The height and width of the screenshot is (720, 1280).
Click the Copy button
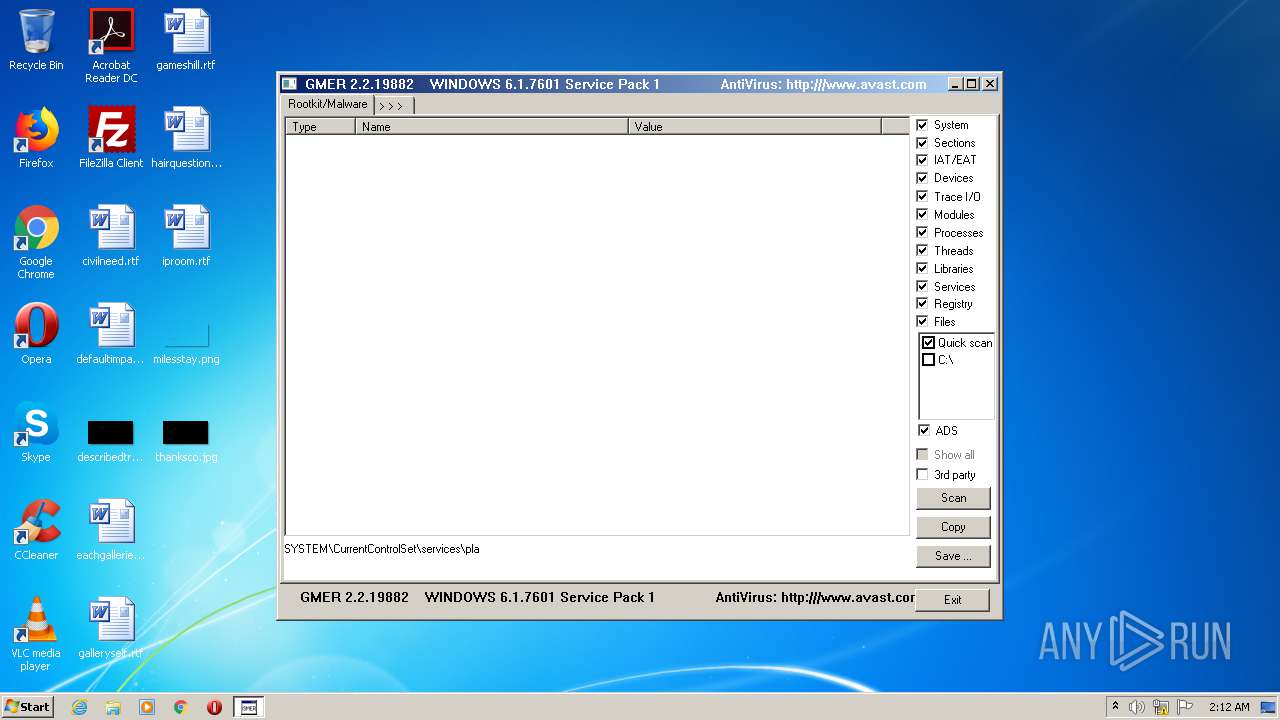pyautogui.click(x=953, y=527)
